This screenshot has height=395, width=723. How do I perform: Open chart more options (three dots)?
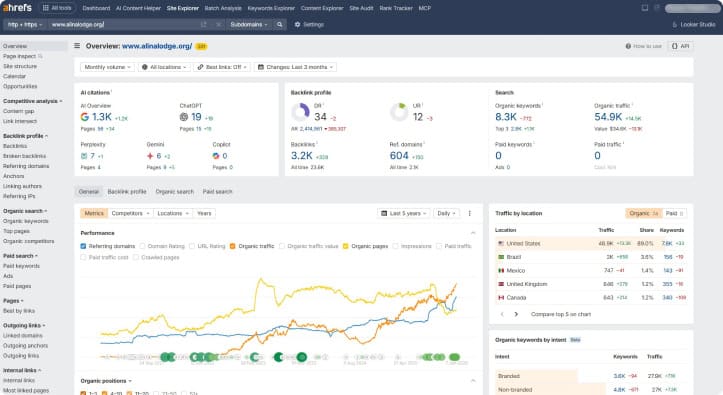coord(470,213)
